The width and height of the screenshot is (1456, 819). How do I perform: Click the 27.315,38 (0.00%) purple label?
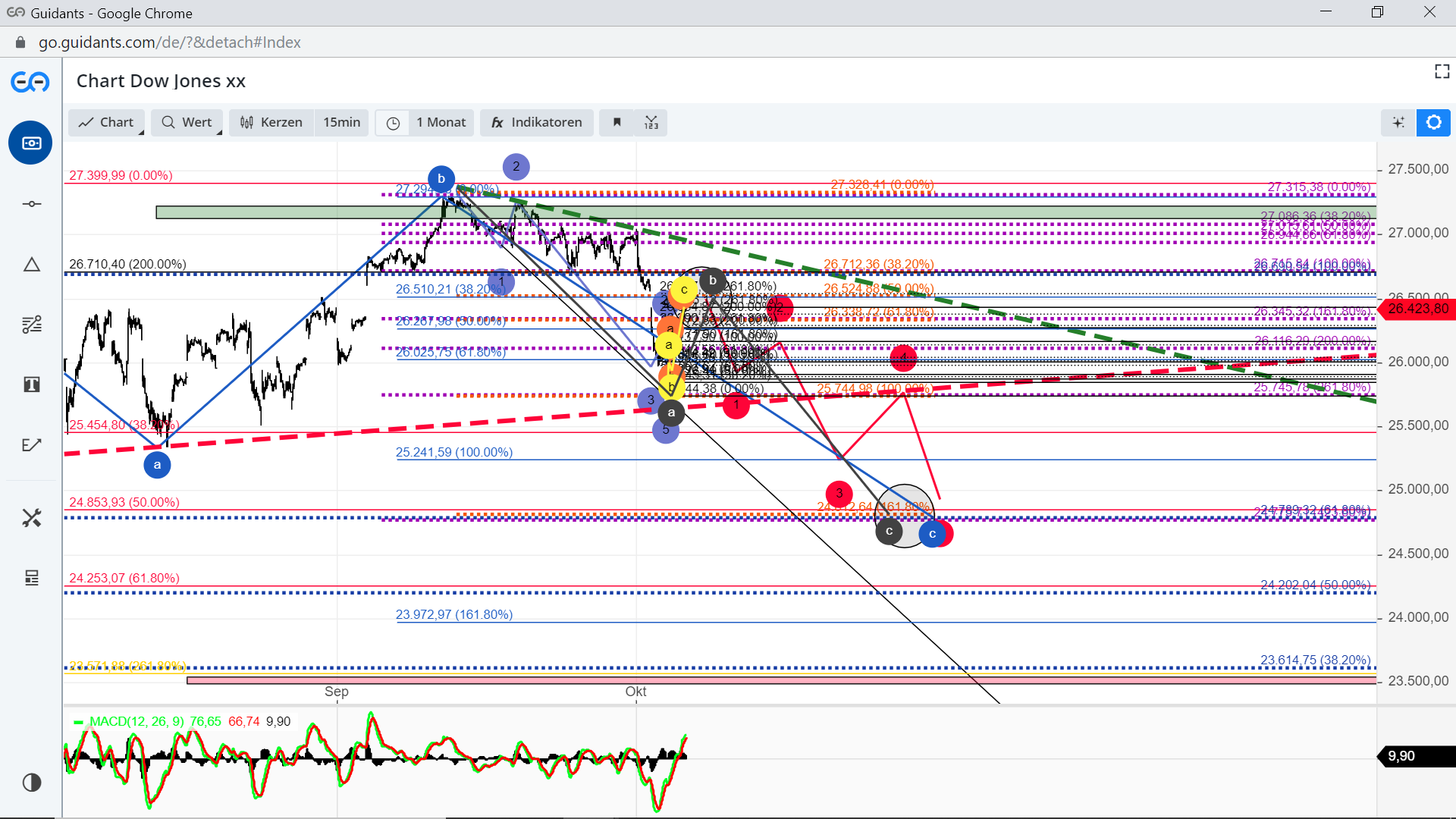pyautogui.click(x=1319, y=187)
